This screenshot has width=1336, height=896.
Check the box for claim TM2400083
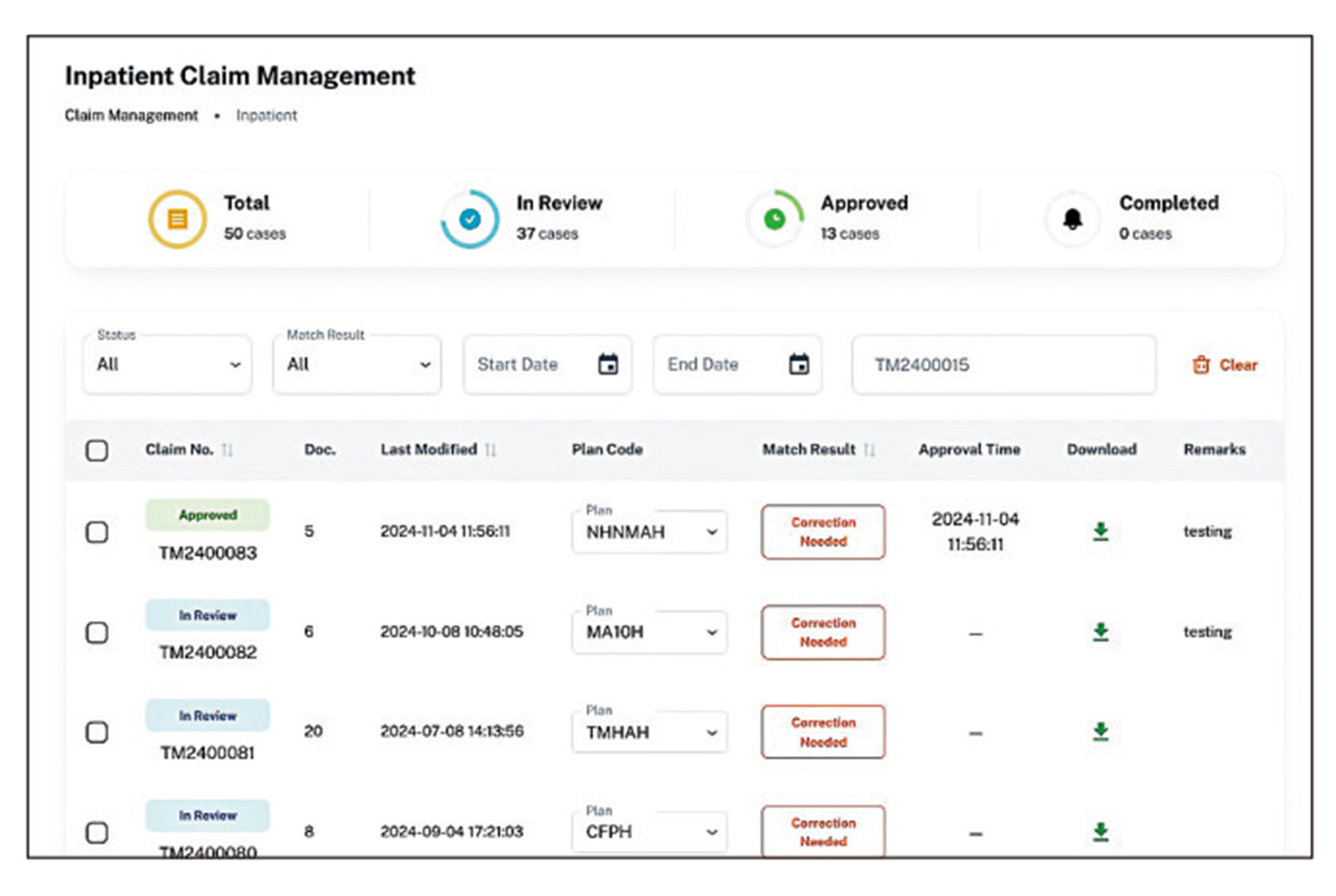(x=97, y=532)
